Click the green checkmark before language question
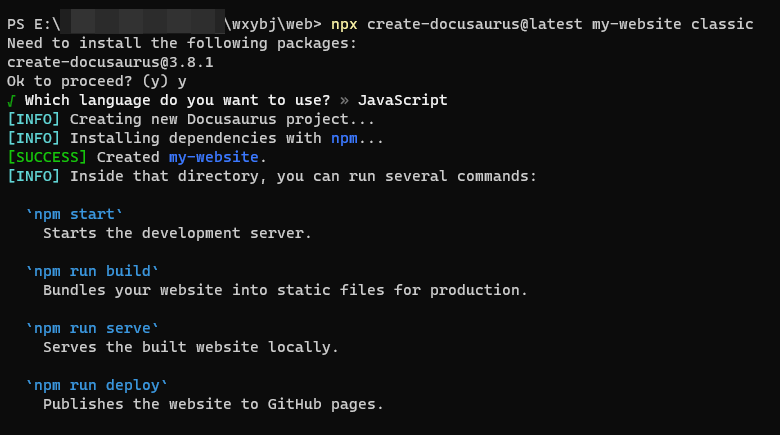This screenshot has height=435, width=780. click(x=11, y=101)
